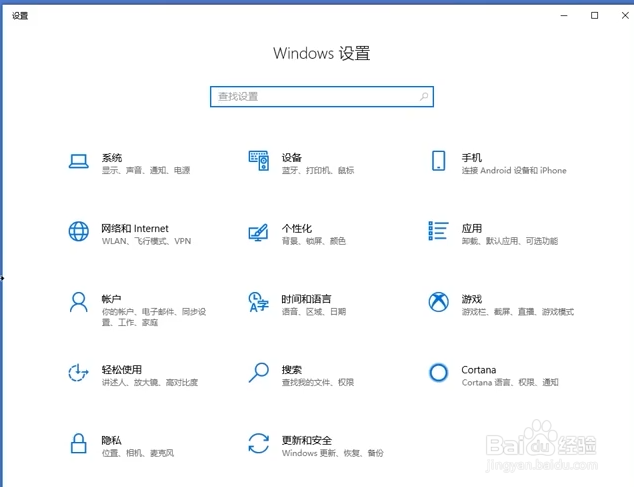
Task: Click the 语音、区域、日期 description
Action: (314, 311)
